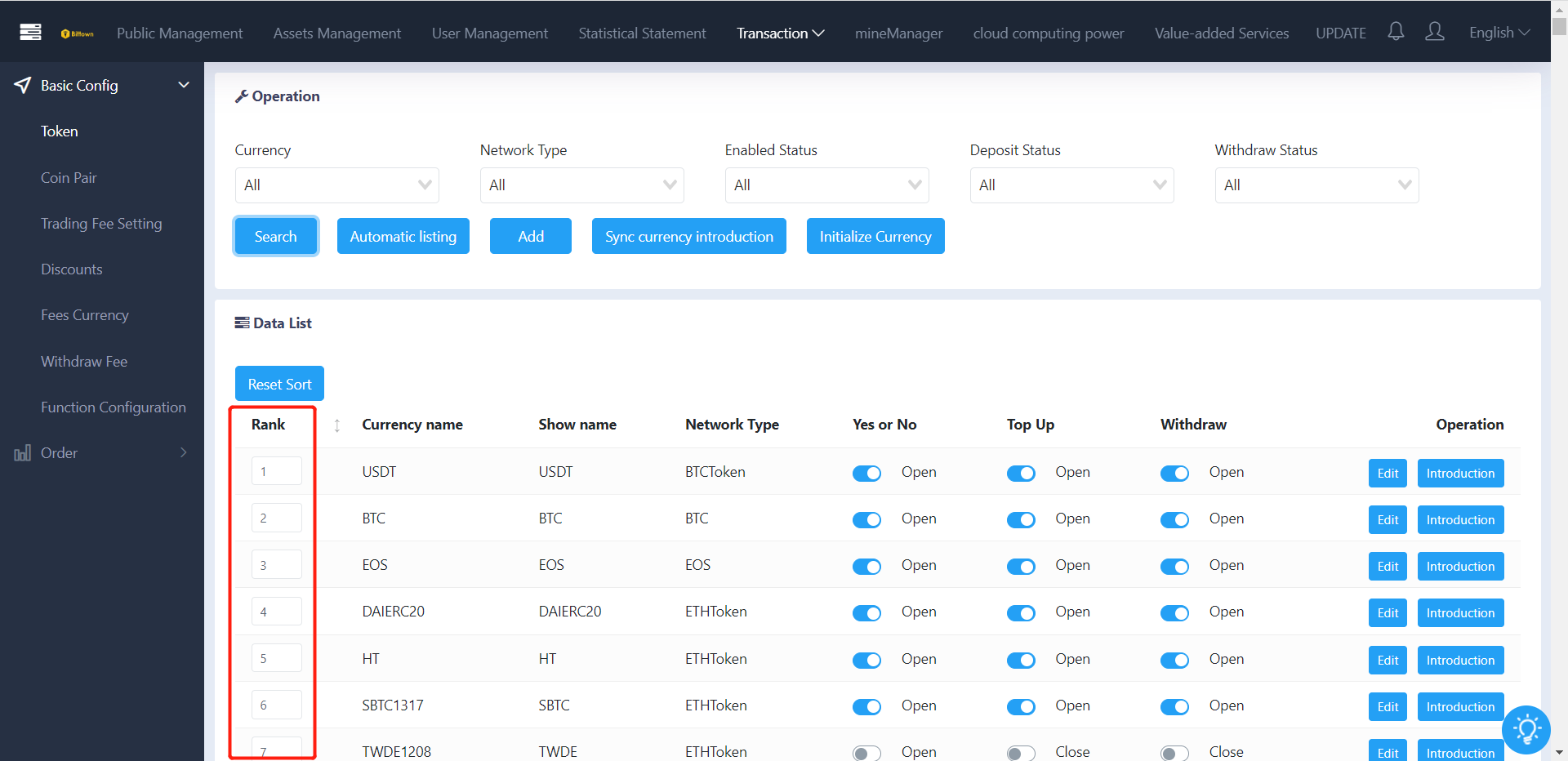Open Function Configuration in sidebar
Screen dimensions: 1568x761
click(114, 407)
